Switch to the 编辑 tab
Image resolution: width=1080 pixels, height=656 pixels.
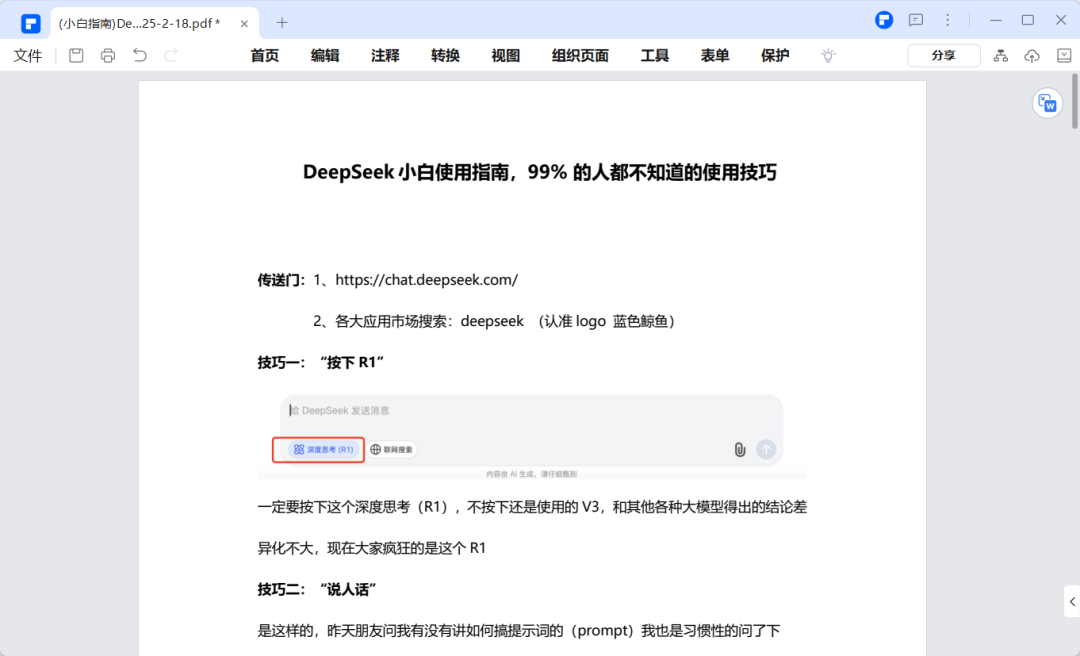tap(325, 56)
